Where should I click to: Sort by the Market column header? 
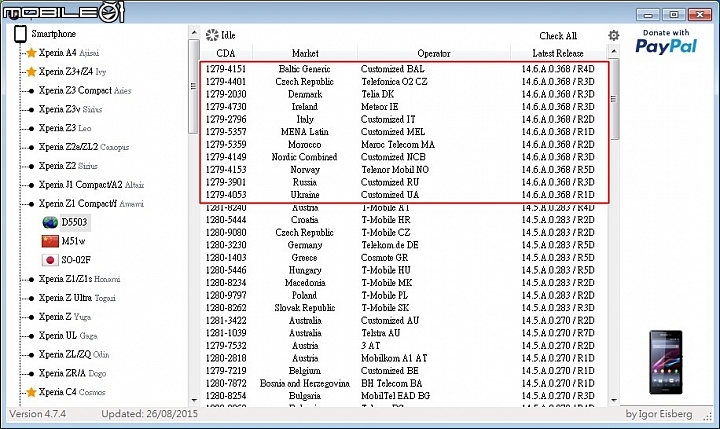tap(305, 53)
